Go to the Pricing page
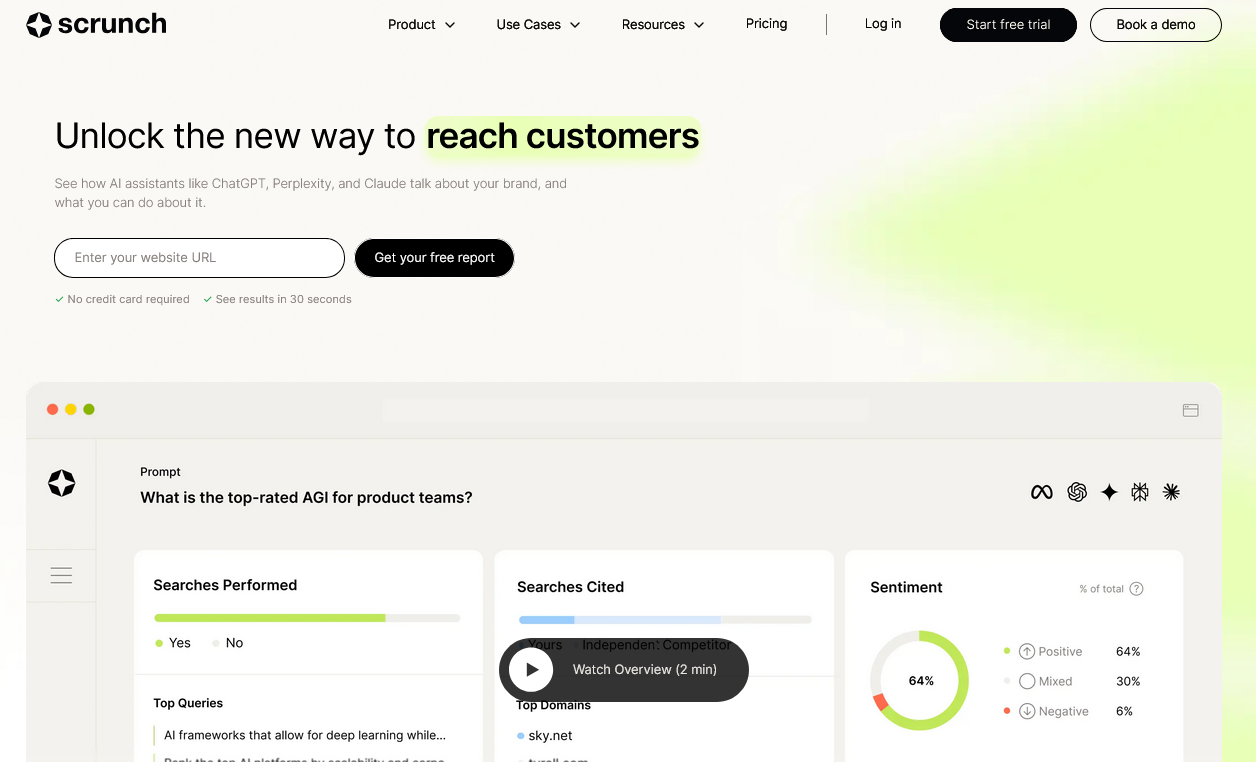Screen dimensions: 1256x762 766,24
